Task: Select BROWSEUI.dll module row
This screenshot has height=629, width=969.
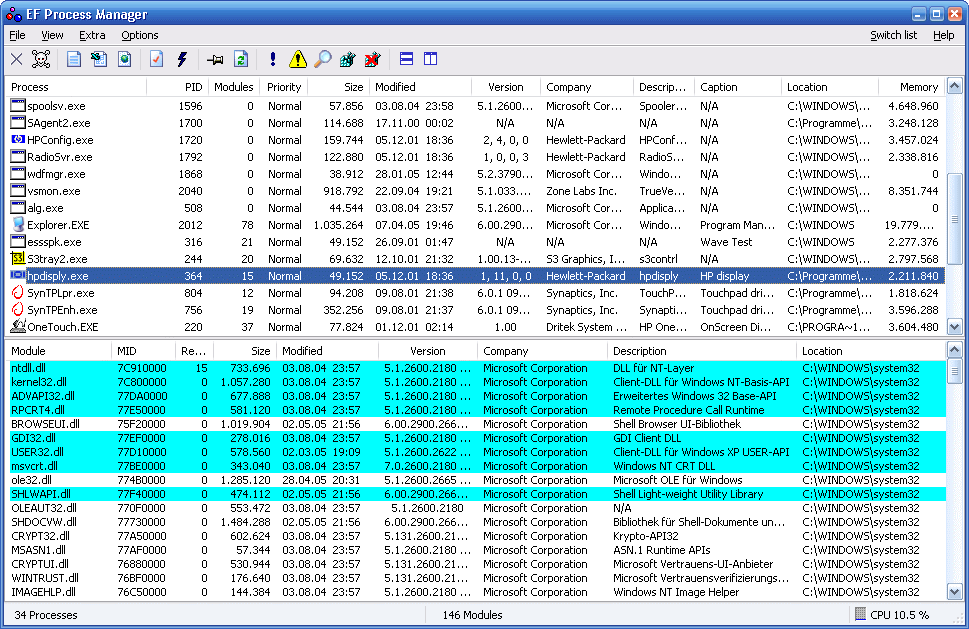Action: click(476, 424)
